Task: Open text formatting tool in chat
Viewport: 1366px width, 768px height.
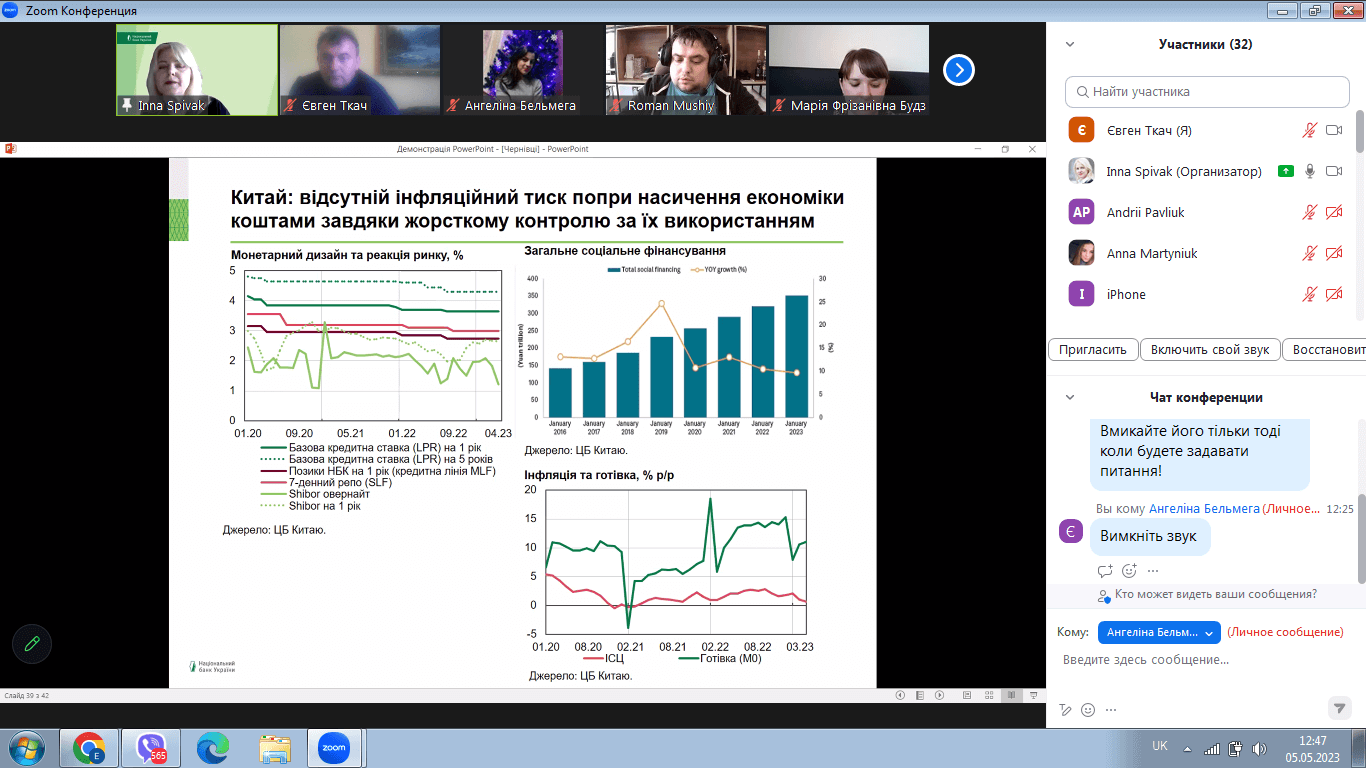Action: 1066,709
